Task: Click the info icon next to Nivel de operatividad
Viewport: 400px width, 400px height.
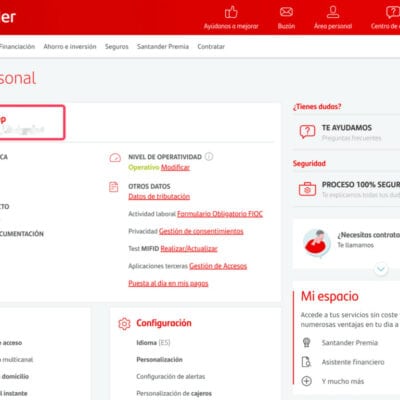Action: [x=209, y=156]
